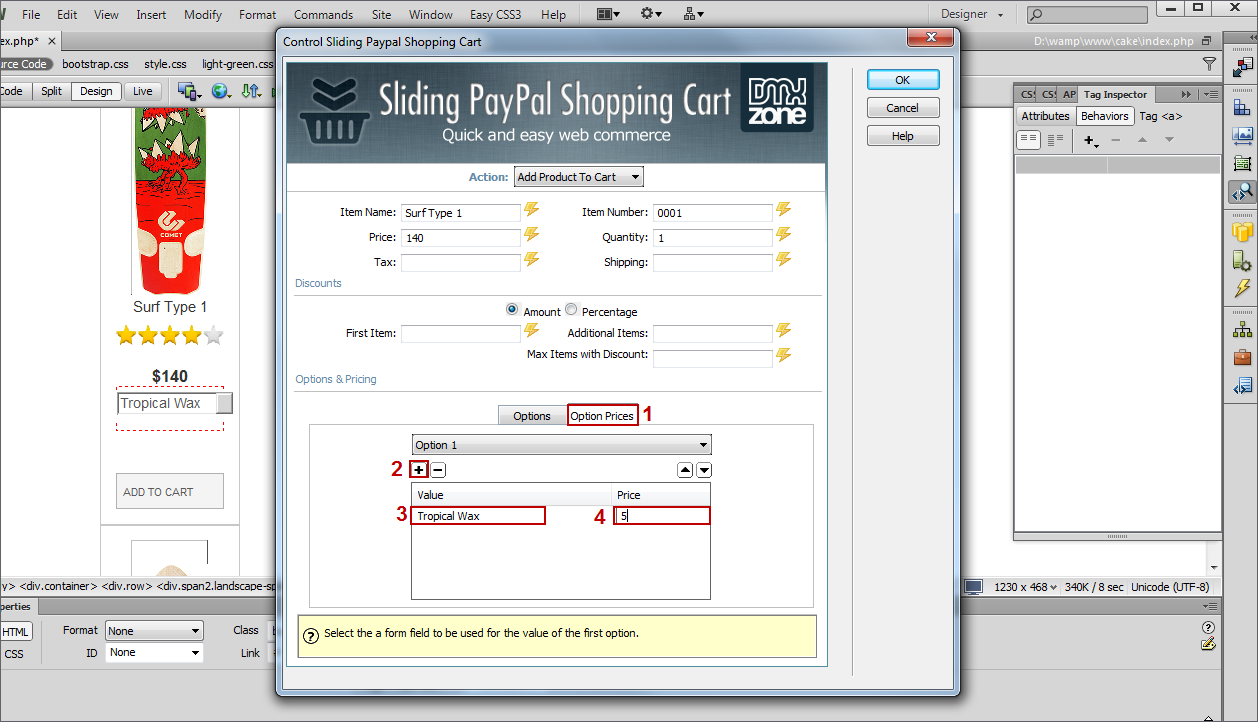Switch to Design view

(97, 91)
